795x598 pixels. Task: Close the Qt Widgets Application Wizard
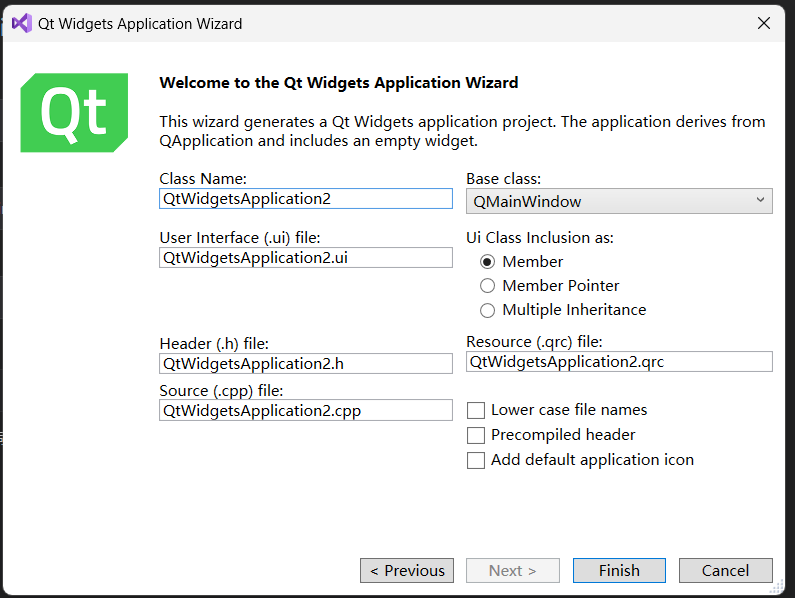[764, 23]
